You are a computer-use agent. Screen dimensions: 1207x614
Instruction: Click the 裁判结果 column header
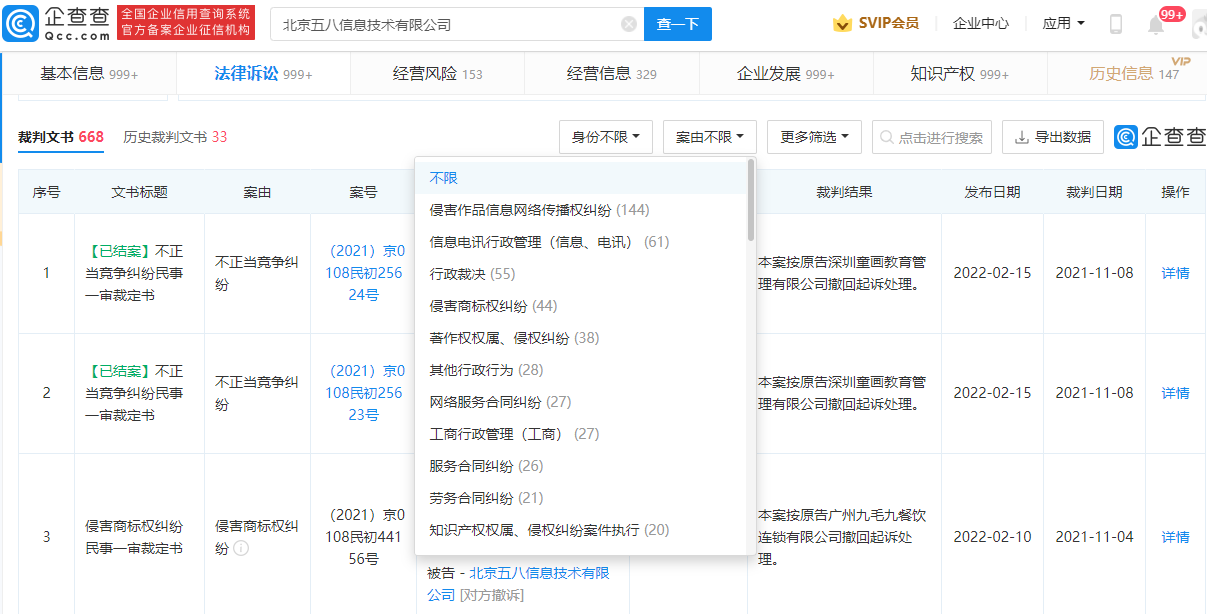point(844,192)
